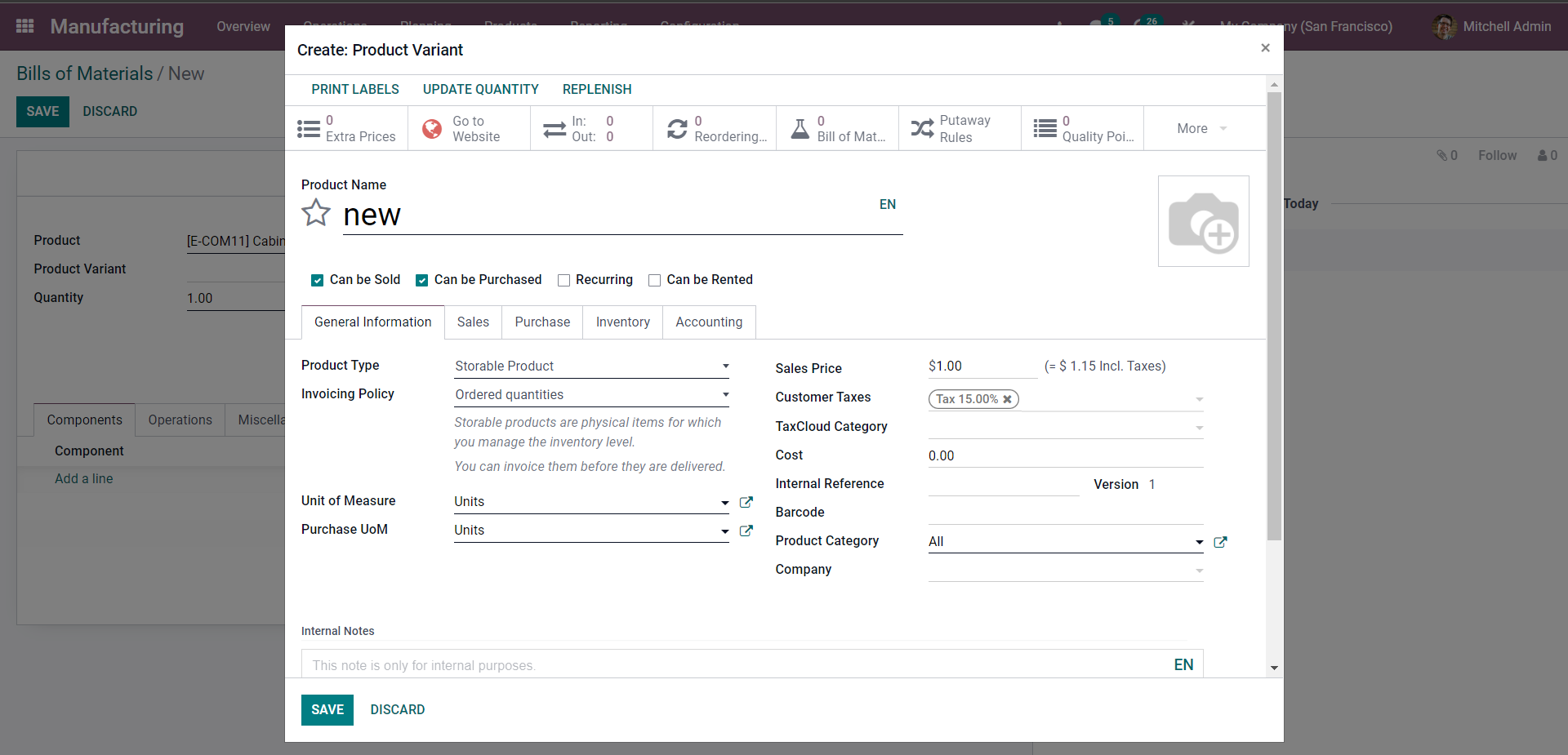Switch to the Accounting tab
The width and height of the screenshot is (1568, 755).
pyautogui.click(x=708, y=322)
